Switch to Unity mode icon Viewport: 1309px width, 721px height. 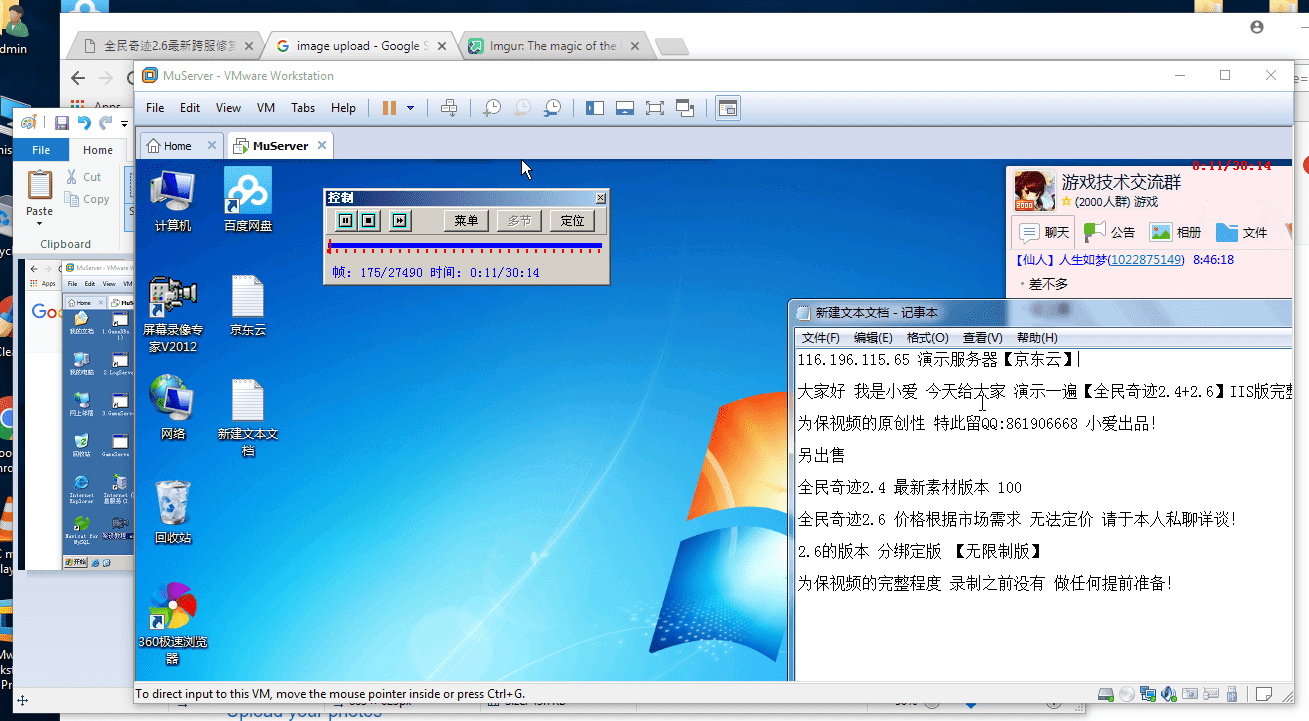tap(686, 108)
